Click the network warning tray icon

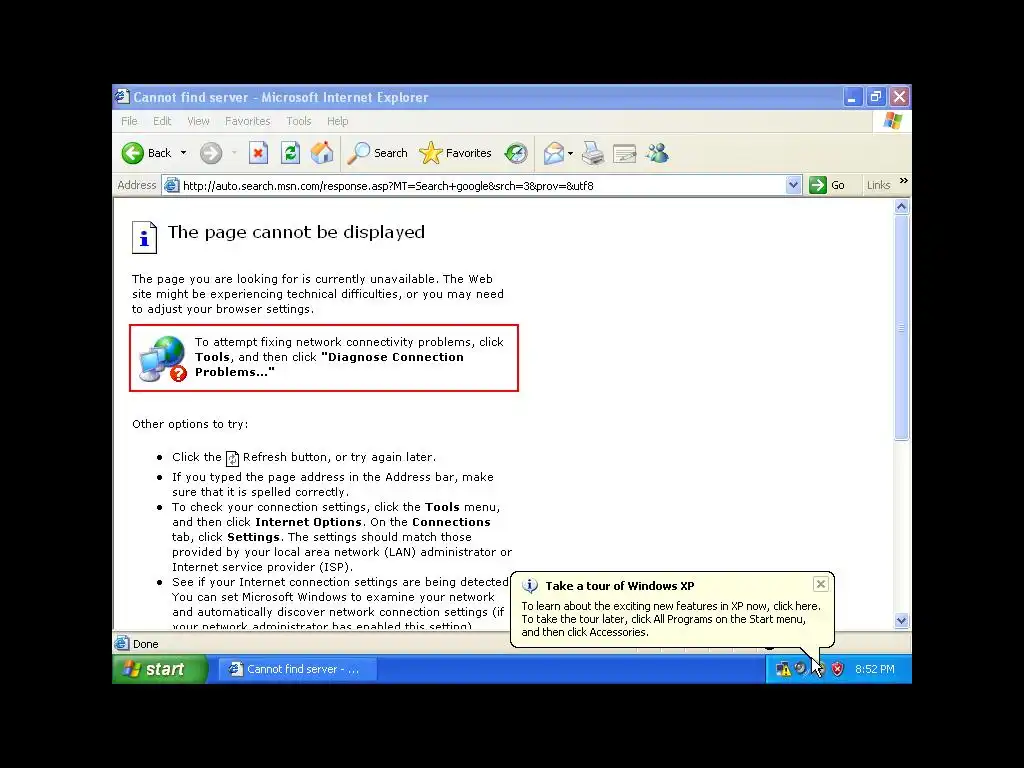pyautogui.click(x=782, y=669)
